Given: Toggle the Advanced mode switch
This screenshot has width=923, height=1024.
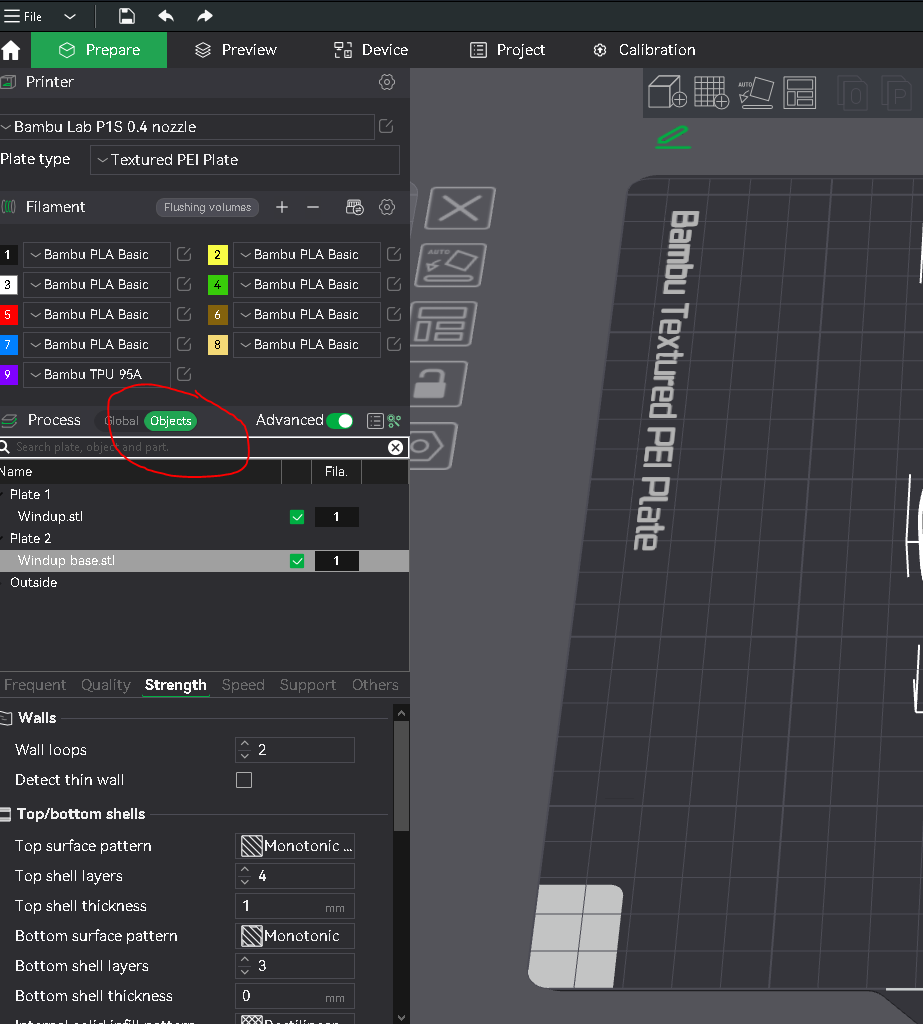Looking at the screenshot, I should coord(339,421).
